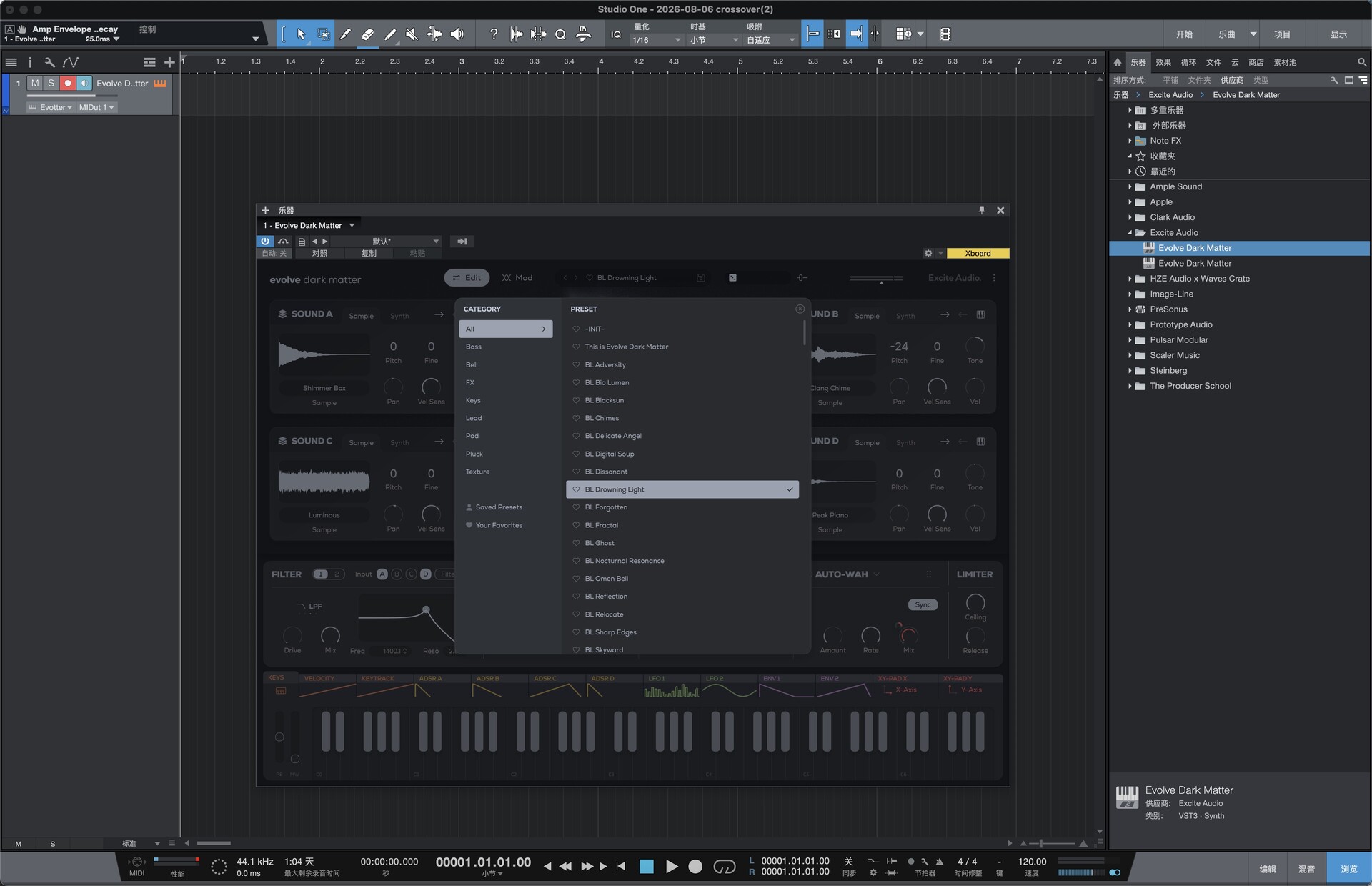Viewport: 1372px width, 886px height.
Task: Close the preset browser popup
Action: (800, 309)
